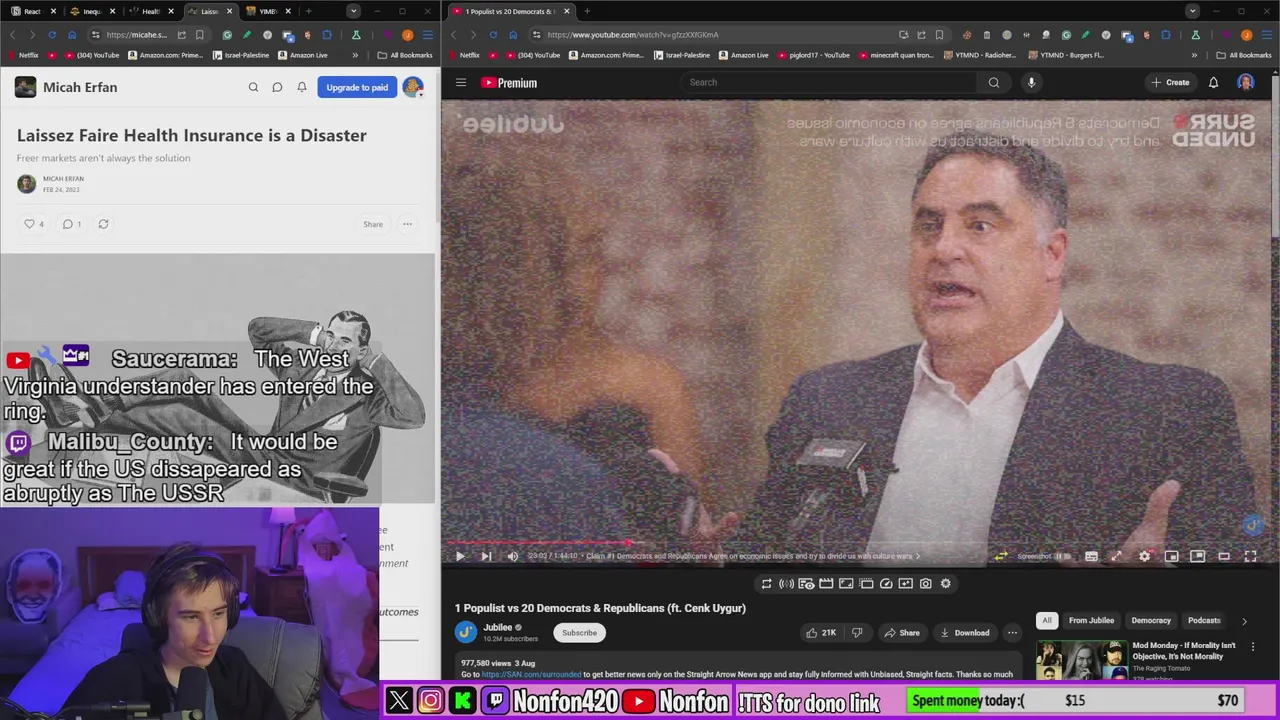
Task: Share the YouTube video
Action: point(901,632)
